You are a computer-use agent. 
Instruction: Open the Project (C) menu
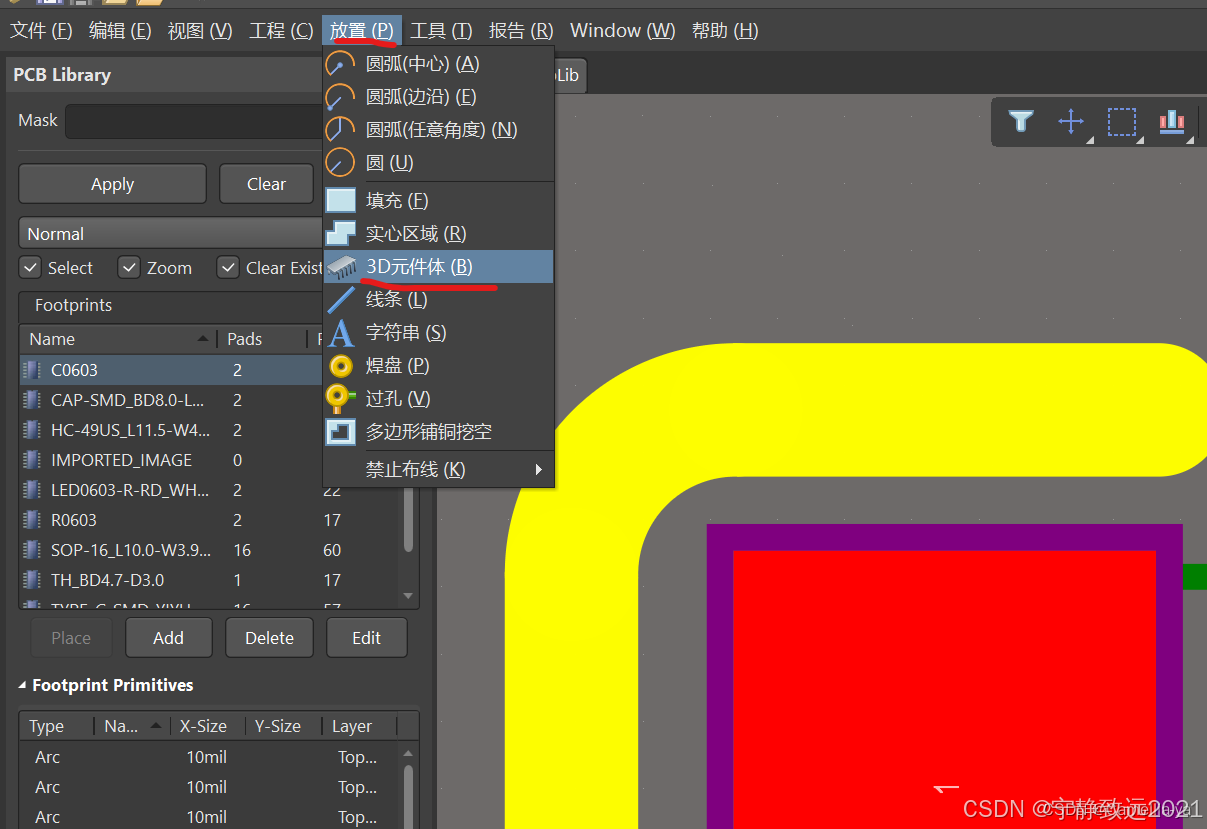280,31
